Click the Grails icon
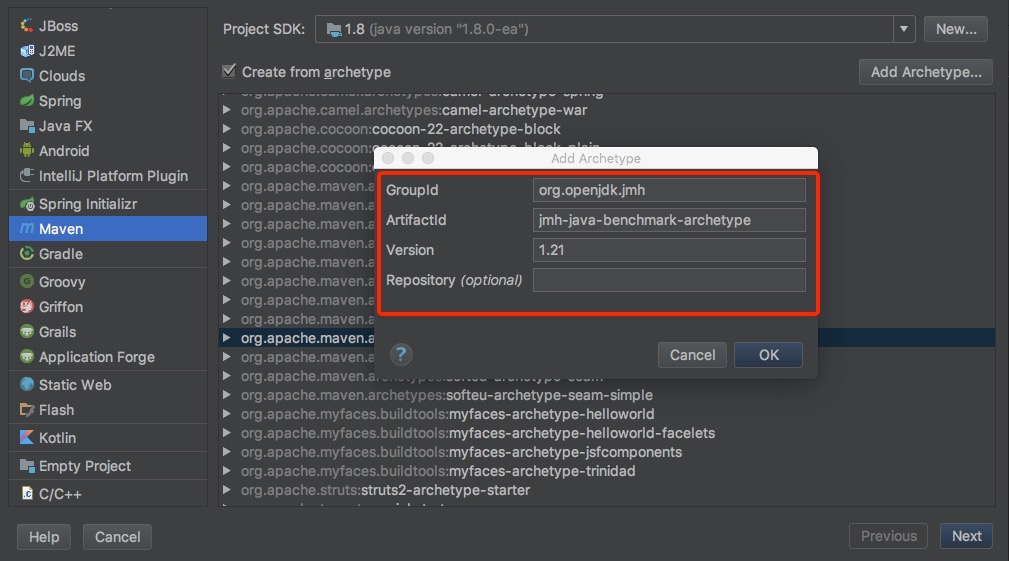 pyautogui.click(x=26, y=332)
